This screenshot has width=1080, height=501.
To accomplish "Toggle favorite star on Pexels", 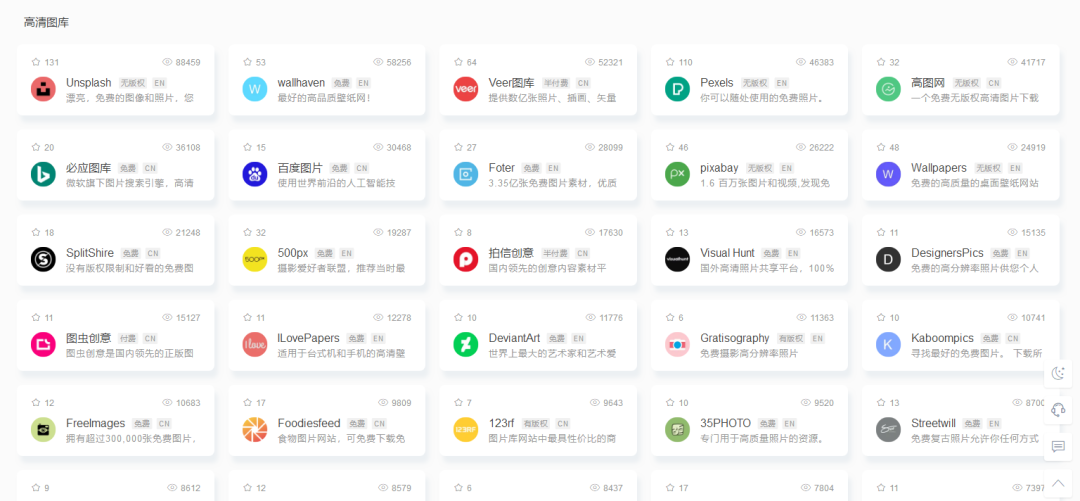I will (669, 62).
